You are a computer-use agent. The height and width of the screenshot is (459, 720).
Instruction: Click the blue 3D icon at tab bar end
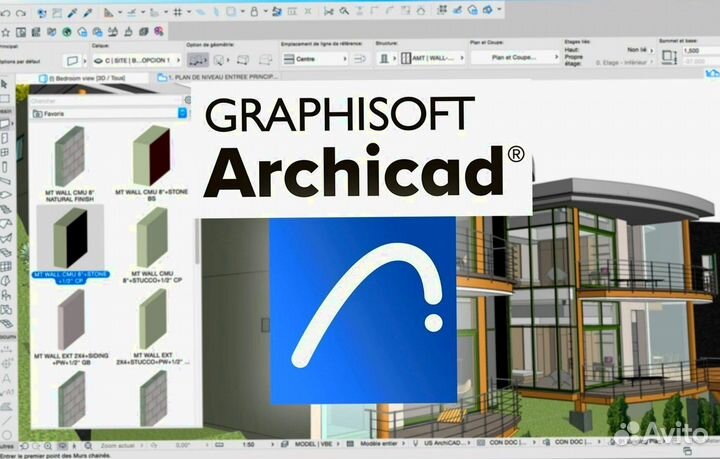[x=712, y=73]
